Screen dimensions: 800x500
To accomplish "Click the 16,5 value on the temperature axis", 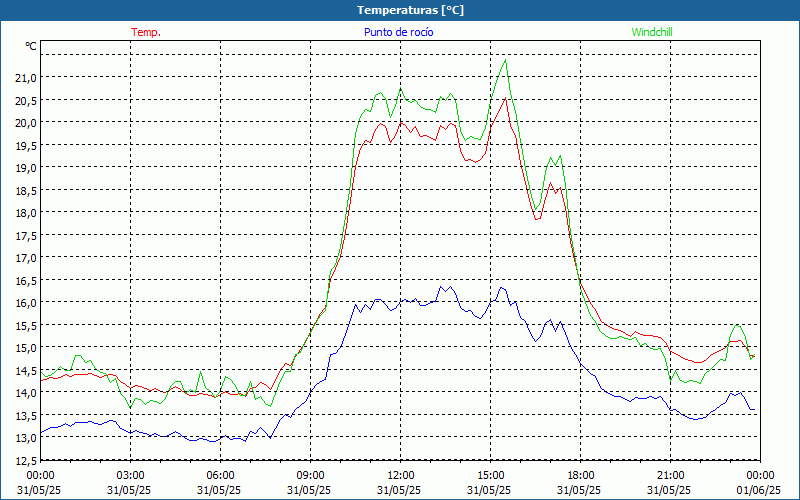I will (27, 280).
